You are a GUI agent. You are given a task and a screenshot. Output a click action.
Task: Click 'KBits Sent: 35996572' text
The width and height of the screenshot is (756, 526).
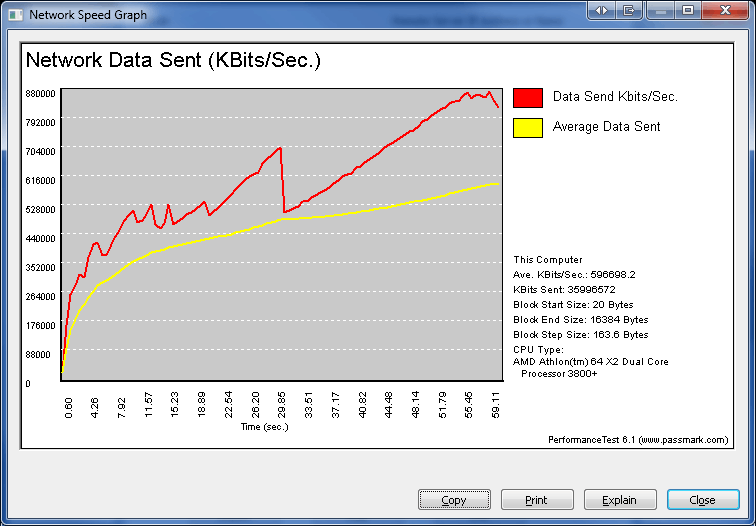tap(564, 290)
